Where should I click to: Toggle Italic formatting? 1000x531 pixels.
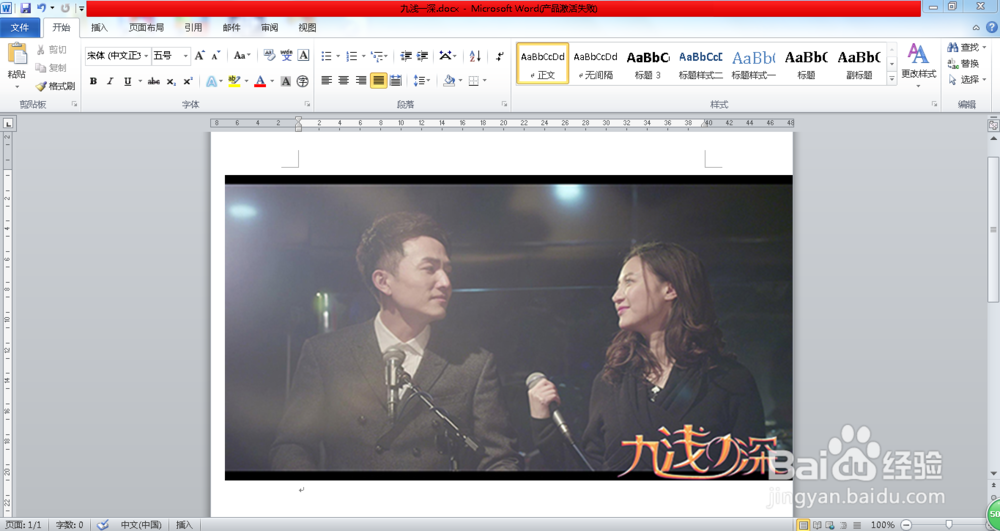(x=110, y=81)
